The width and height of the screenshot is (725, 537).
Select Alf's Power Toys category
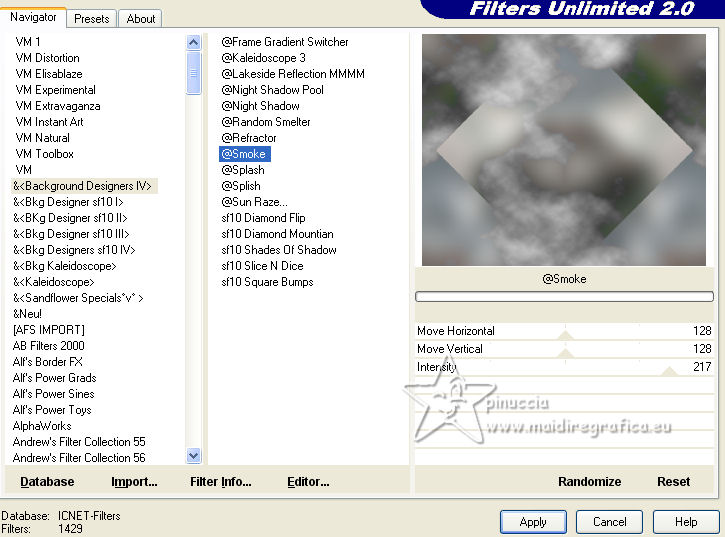coord(52,410)
